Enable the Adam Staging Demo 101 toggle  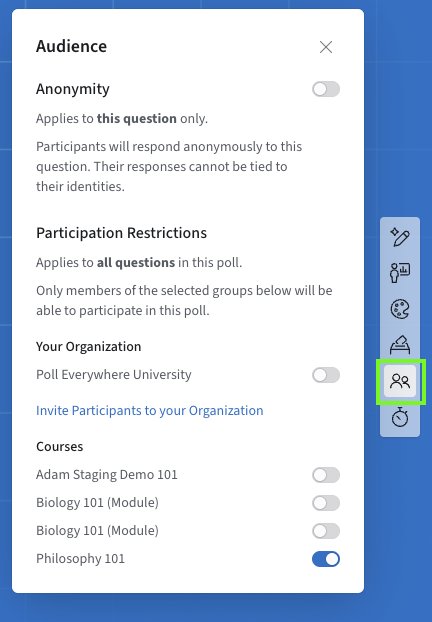tap(326, 475)
